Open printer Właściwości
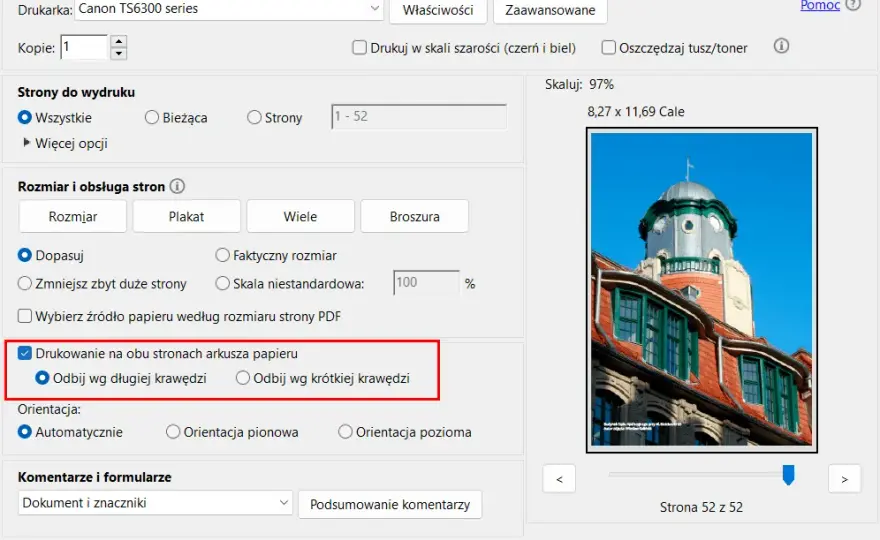This screenshot has width=880, height=540. point(438,10)
